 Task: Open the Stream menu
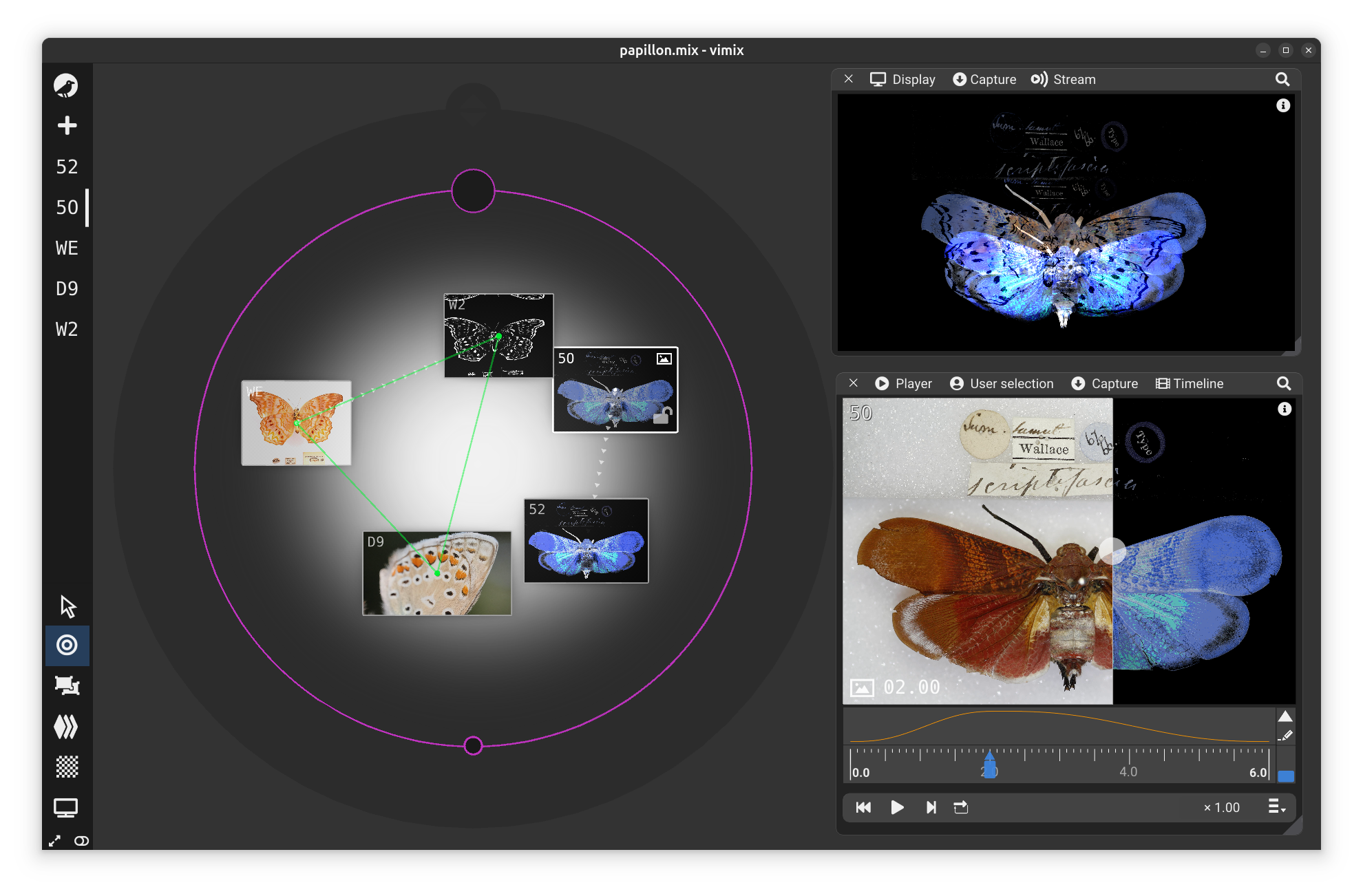pos(1063,80)
